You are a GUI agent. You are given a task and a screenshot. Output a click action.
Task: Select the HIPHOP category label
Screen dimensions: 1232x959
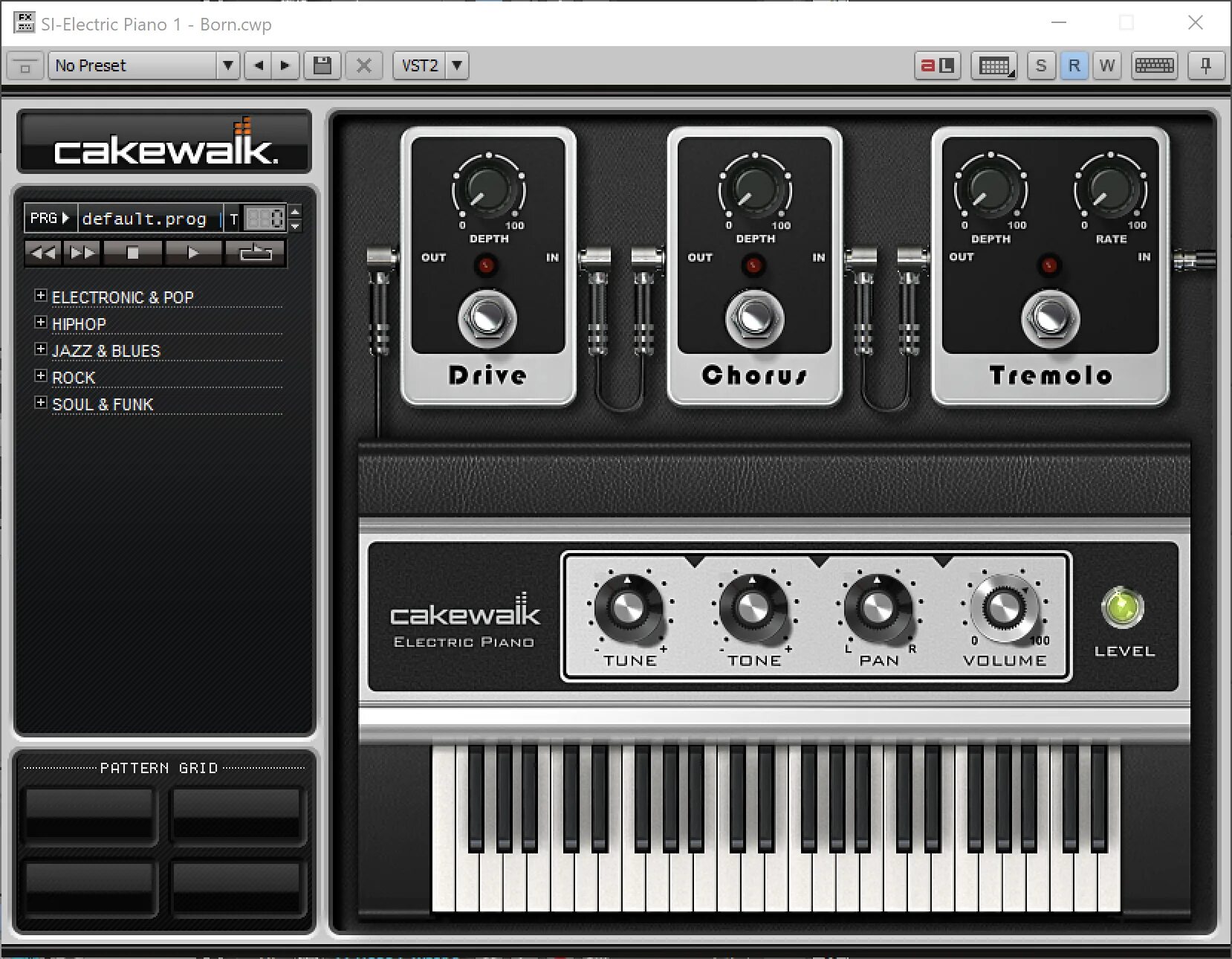tap(79, 324)
